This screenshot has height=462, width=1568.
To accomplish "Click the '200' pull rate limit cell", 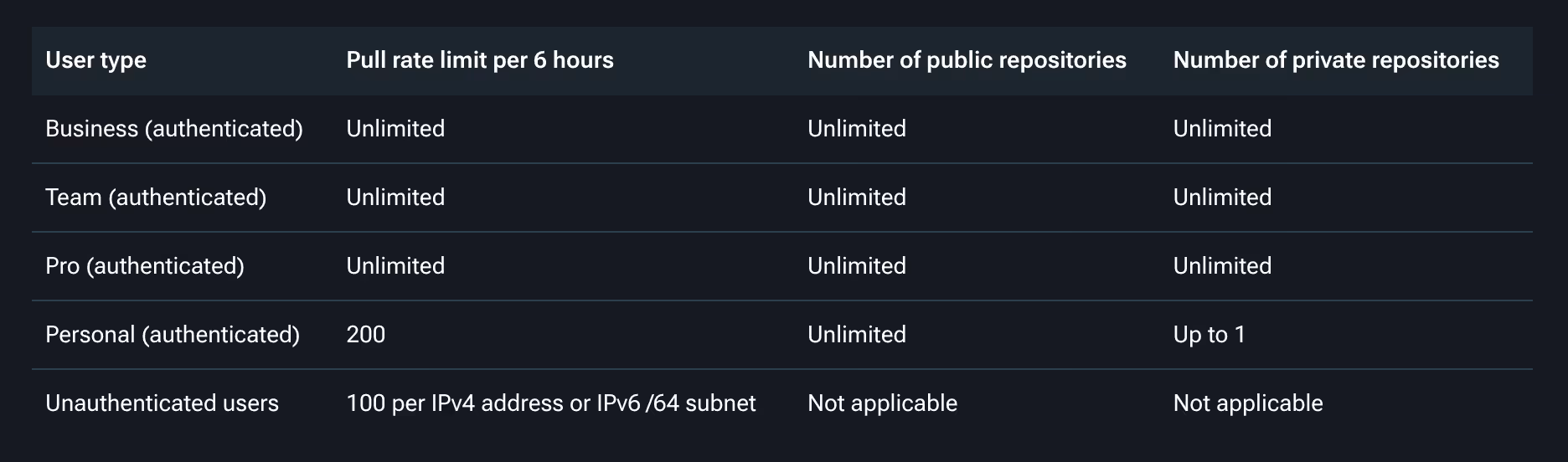I will [365, 335].
